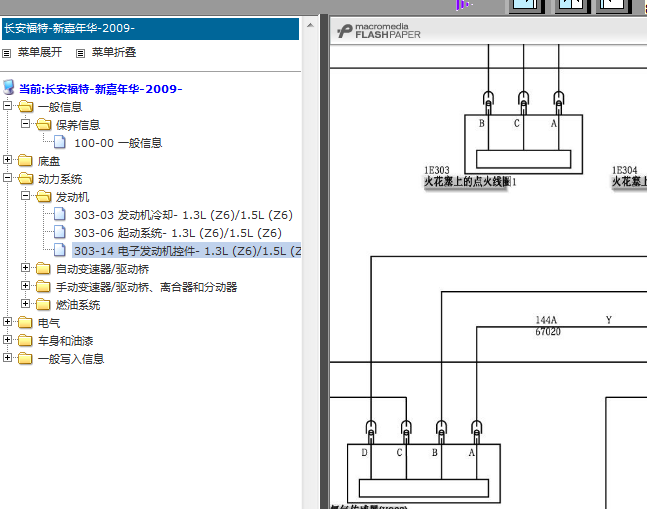Click the page icon for 100-00 一般信息
This screenshot has height=509, width=647.
click(x=60, y=142)
